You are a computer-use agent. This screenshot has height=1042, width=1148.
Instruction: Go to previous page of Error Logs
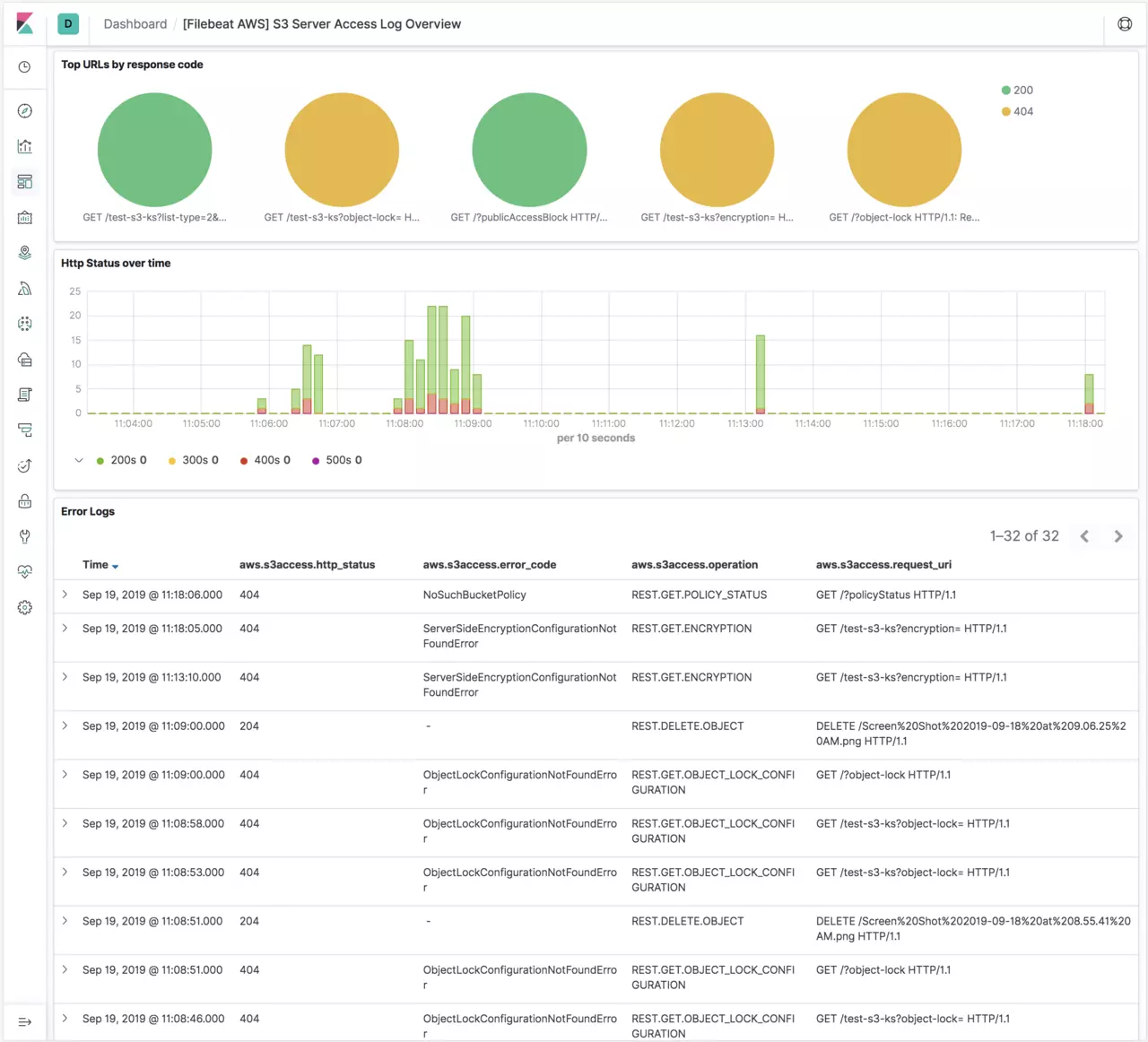coord(1084,536)
